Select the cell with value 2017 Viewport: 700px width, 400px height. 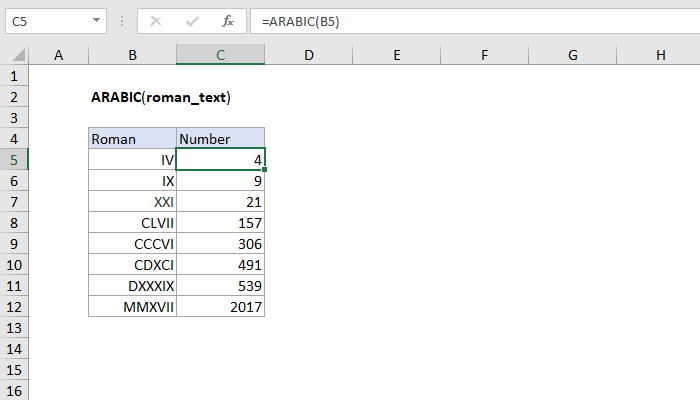[221, 307]
